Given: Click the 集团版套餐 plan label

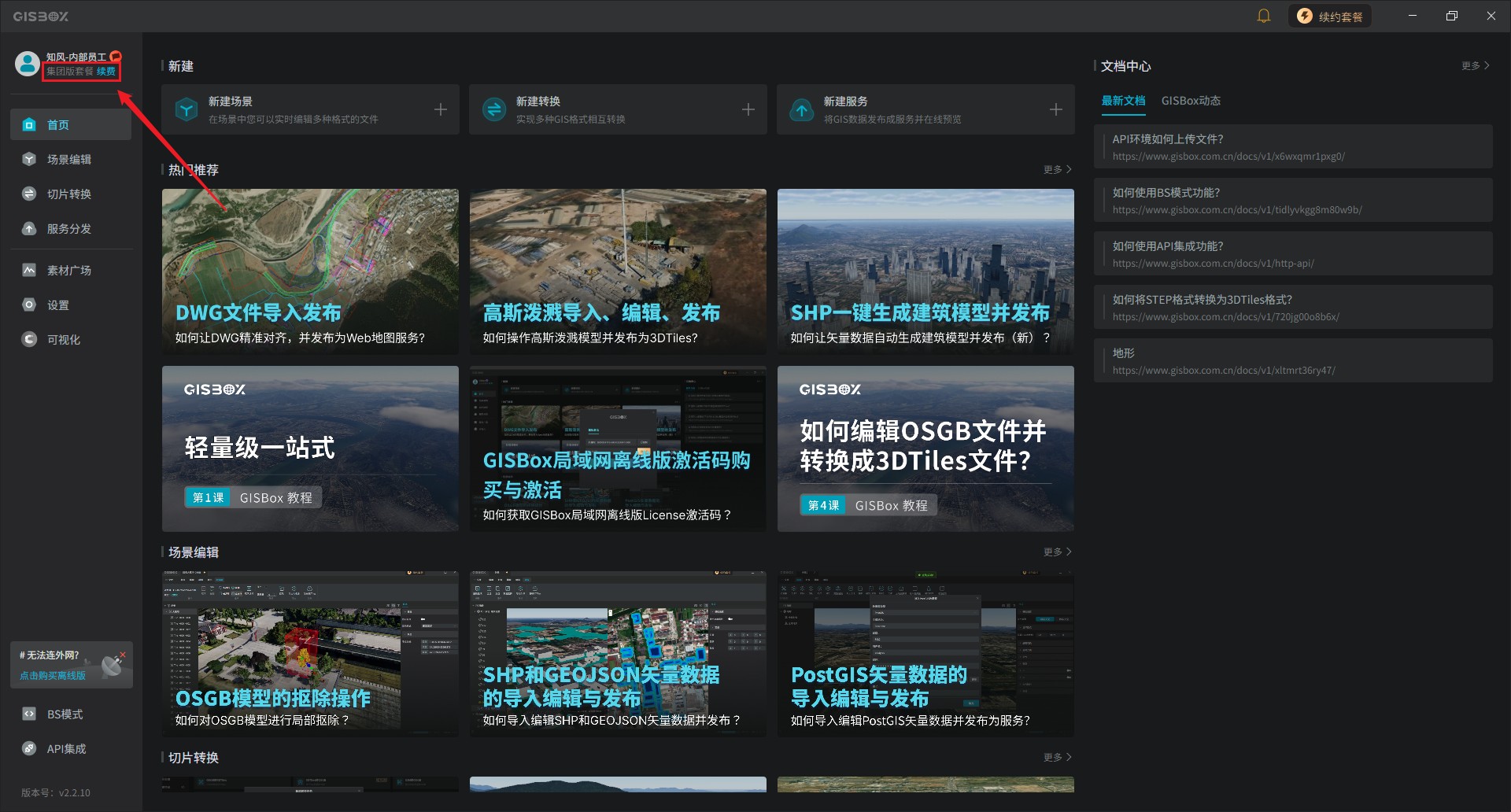Looking at the screenshot, I should pyautogui.click(x=69, y=71).
